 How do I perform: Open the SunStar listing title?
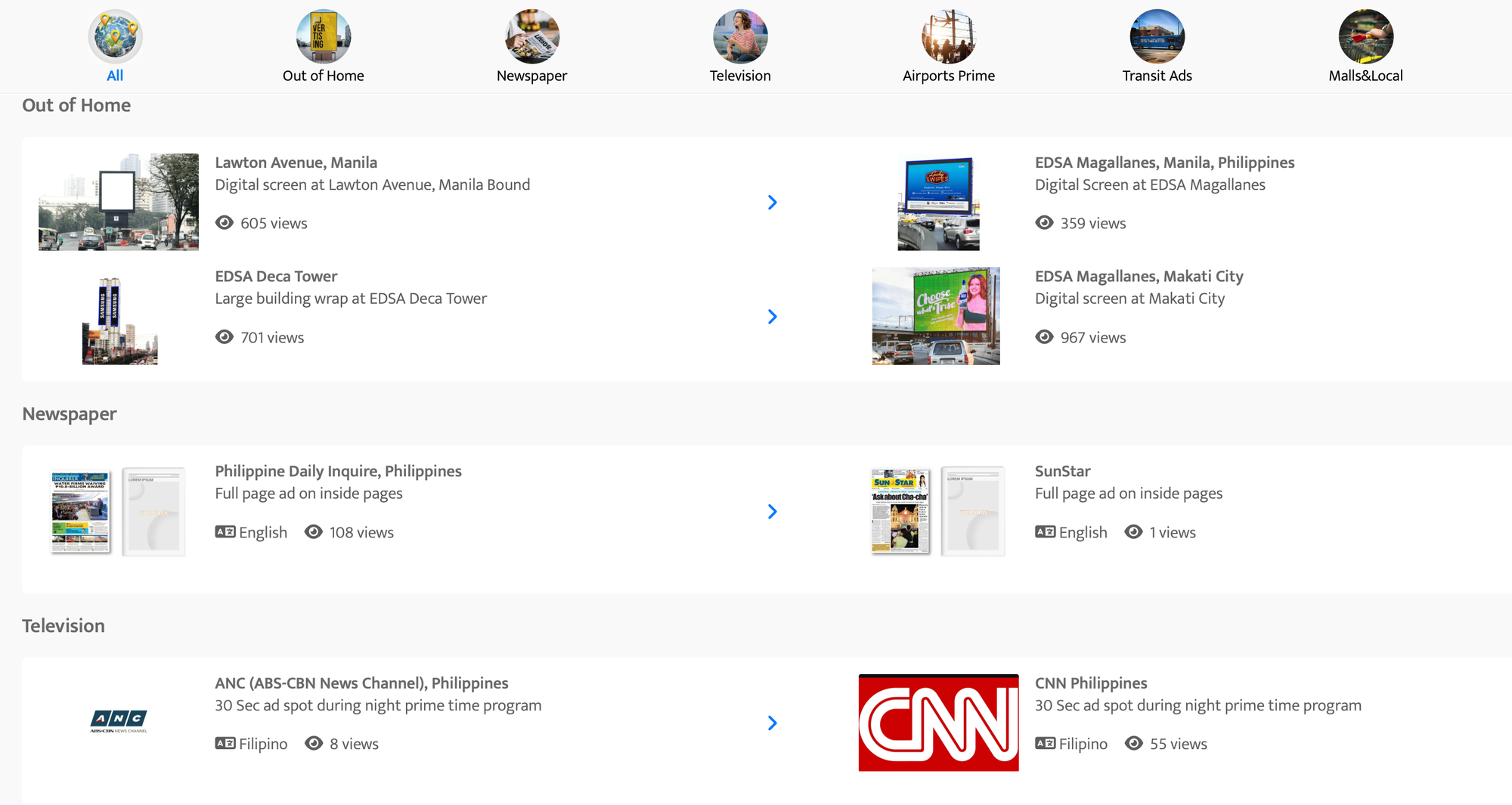coord(1062,472)
